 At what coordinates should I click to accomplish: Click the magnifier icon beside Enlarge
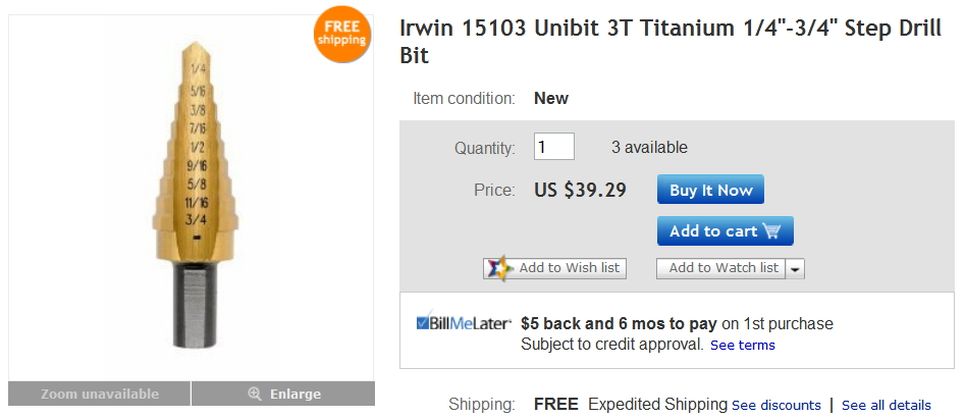point(255,394)
